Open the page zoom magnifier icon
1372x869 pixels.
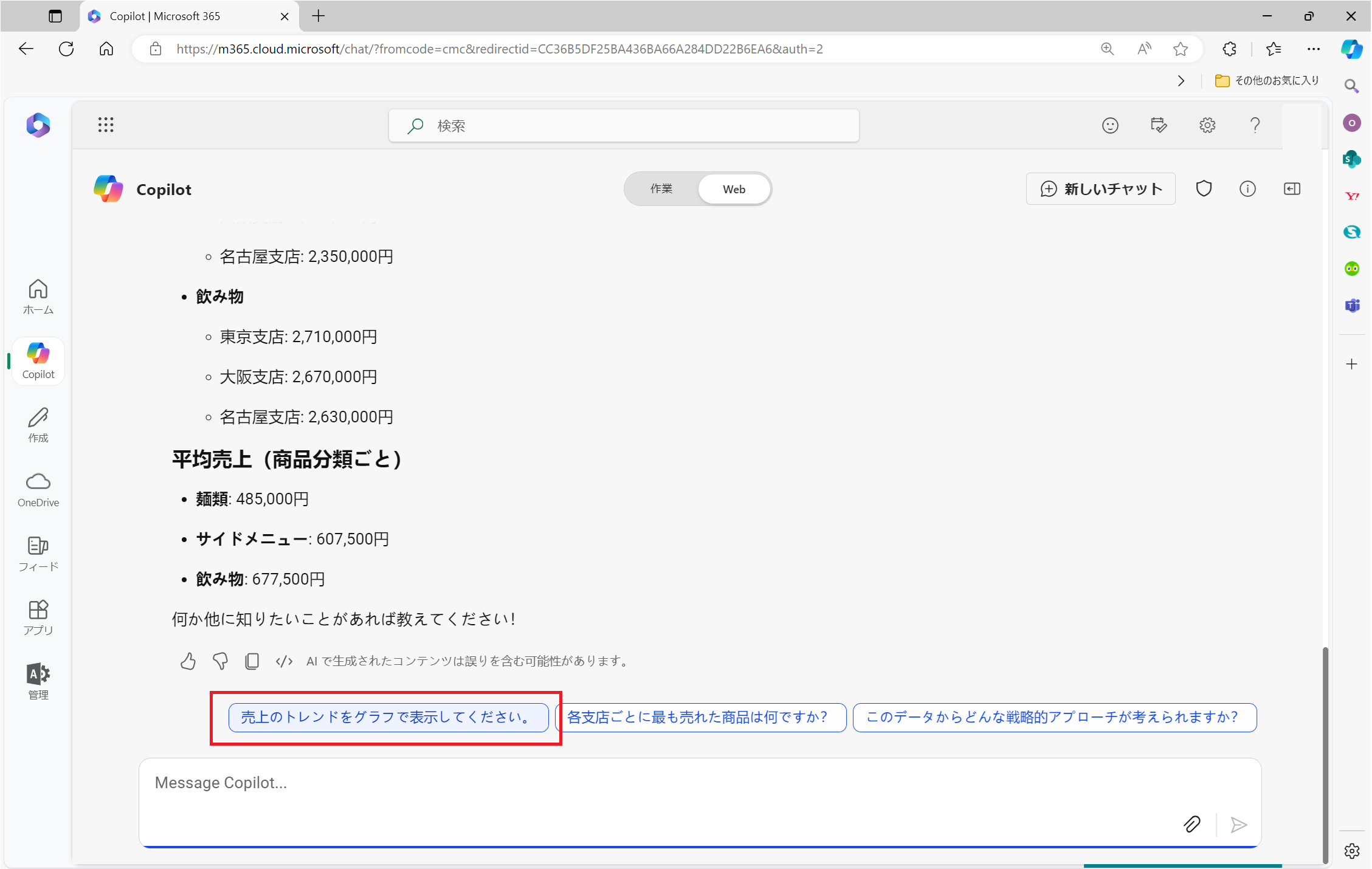pos(1108,49)
